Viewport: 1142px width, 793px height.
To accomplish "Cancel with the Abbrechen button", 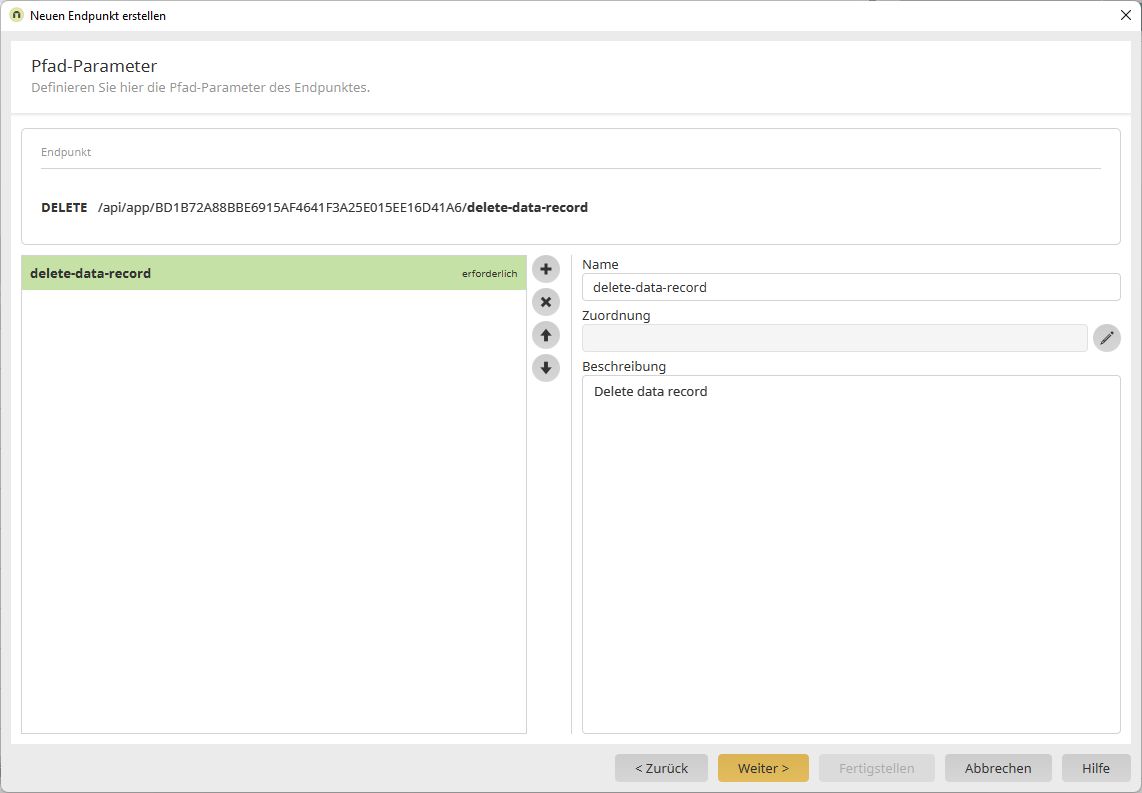I will [x=998, y=768].
